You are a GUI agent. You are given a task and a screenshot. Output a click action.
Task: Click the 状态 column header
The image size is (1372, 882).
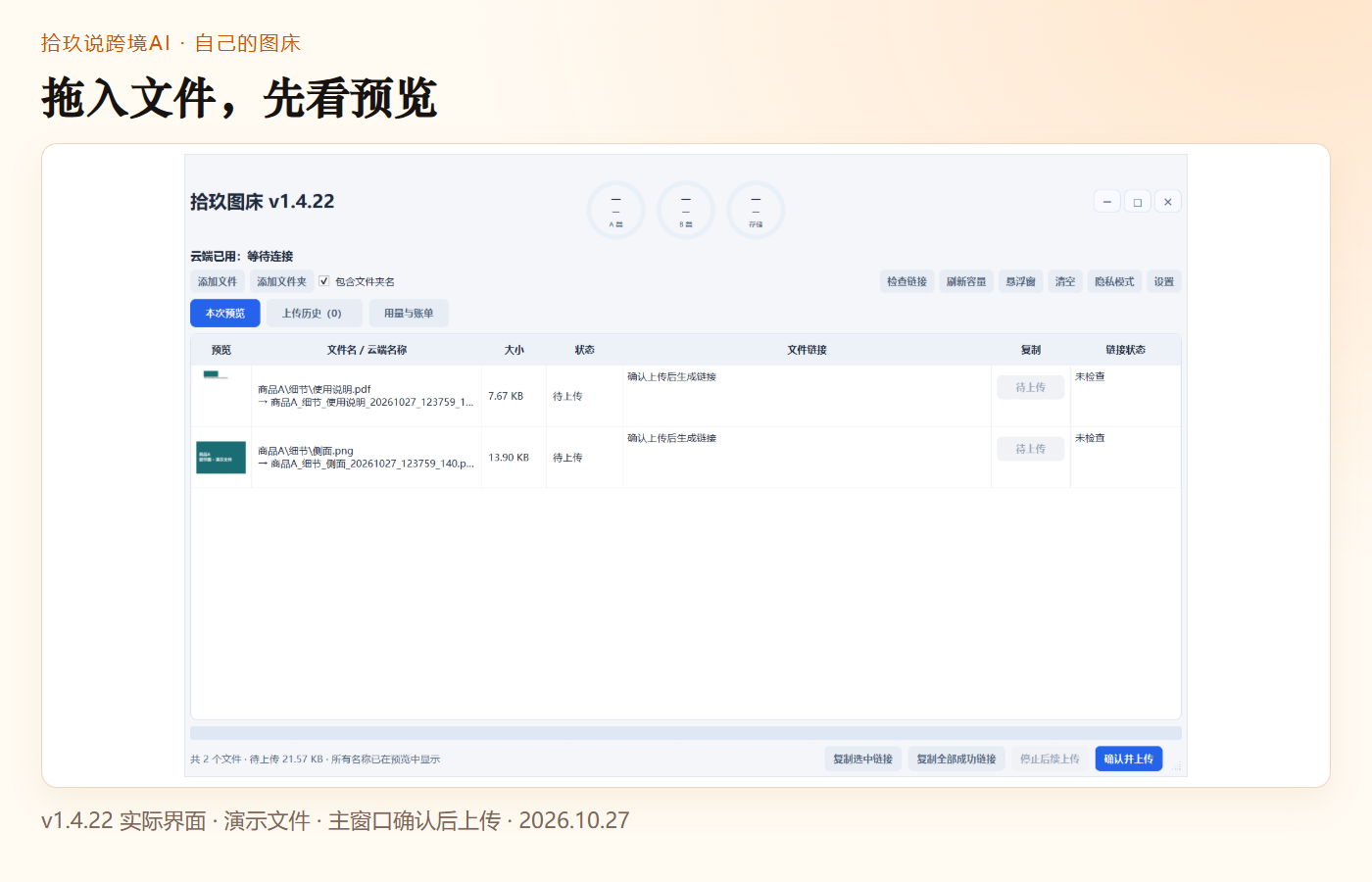[585, 350]
